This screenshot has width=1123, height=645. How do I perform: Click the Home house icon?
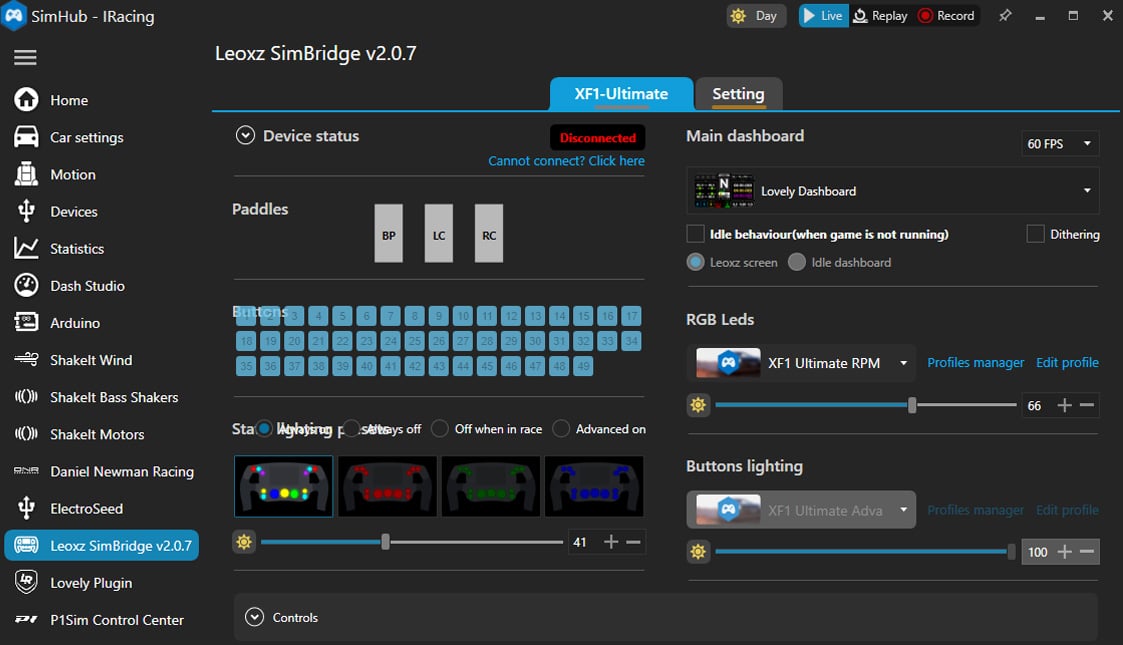(26, 100)
